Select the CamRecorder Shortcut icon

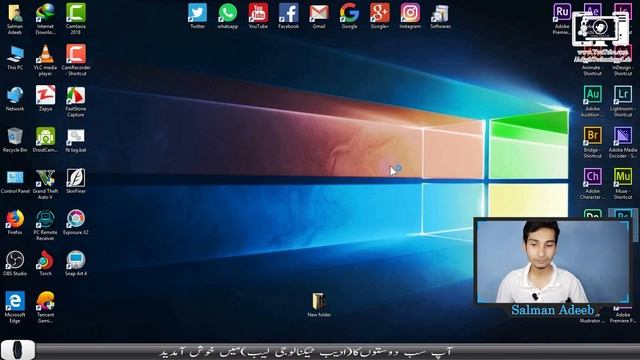(x=76, y=54)
